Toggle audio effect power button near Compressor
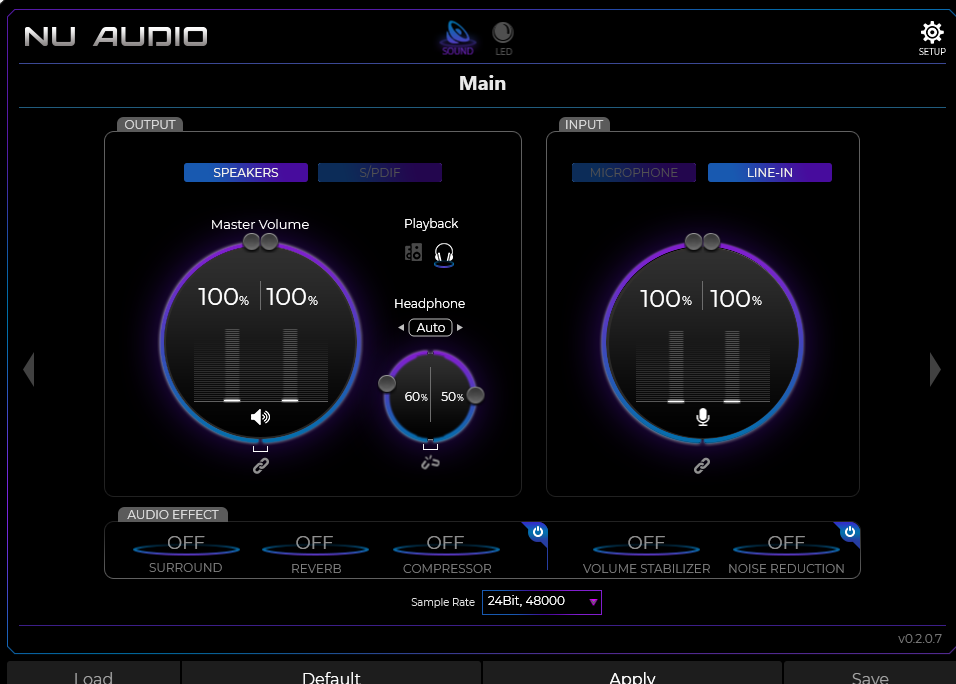The image size is (956, 684). point(538,532)
